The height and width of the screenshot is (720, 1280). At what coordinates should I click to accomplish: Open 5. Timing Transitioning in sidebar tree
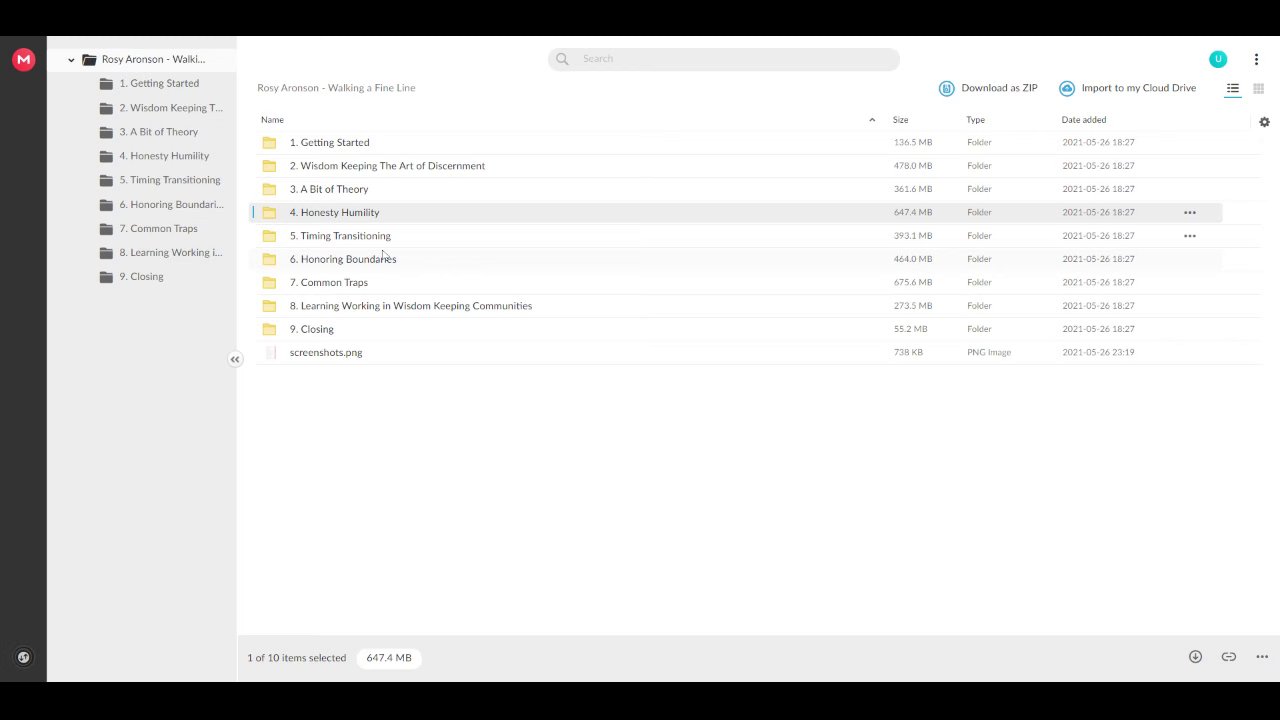[160, 180]
